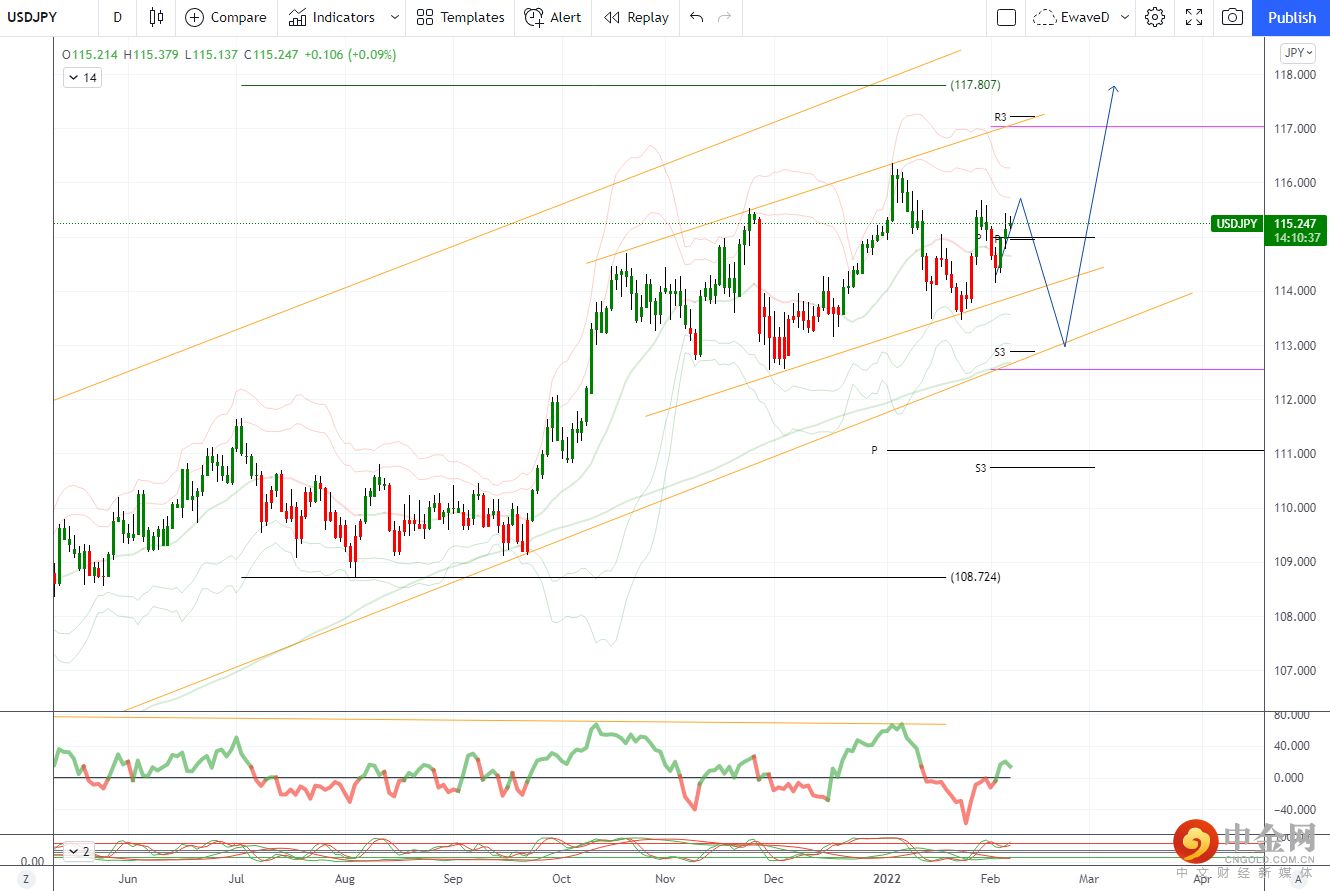Image resolution: width=1330 pixels, height=891 pixels.
Task: Create a new Alert
Action: (x=552, y=17)
